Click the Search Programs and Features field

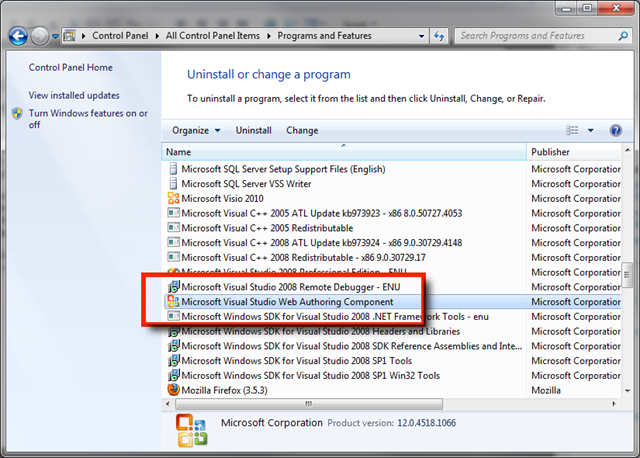534,36
